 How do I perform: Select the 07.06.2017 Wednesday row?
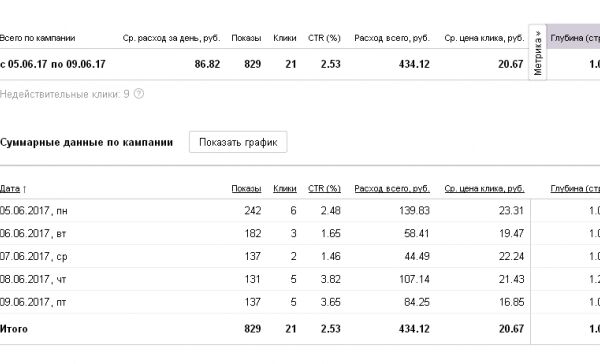pos(300,256)
